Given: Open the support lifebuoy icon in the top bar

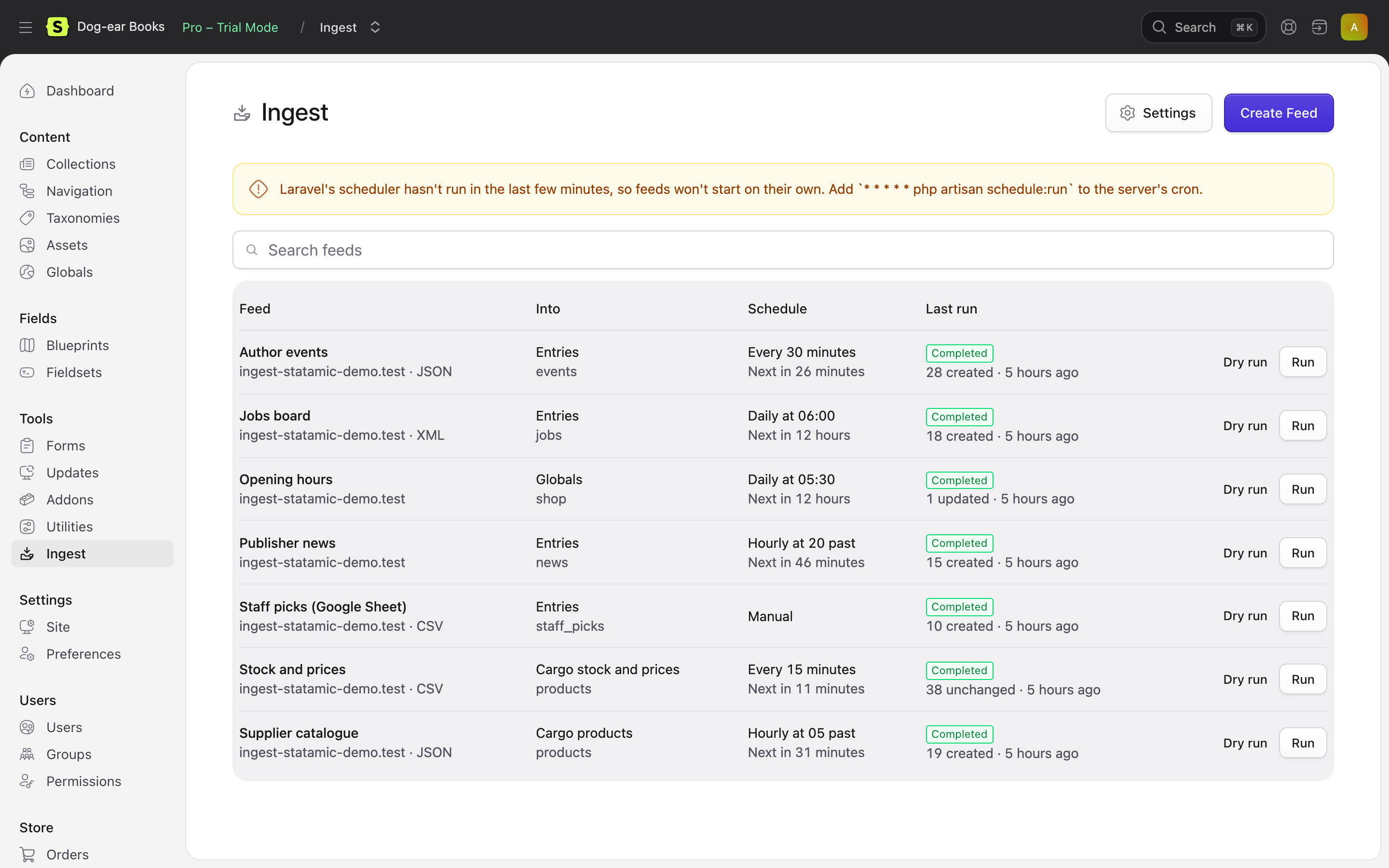Looking at the screenshot, I should [x=1289, y=27].
